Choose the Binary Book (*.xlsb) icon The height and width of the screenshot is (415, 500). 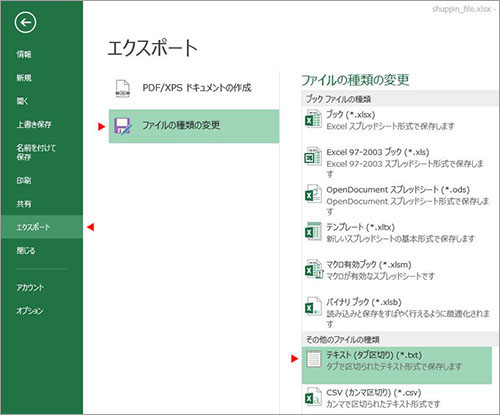[x=313, y=307]
